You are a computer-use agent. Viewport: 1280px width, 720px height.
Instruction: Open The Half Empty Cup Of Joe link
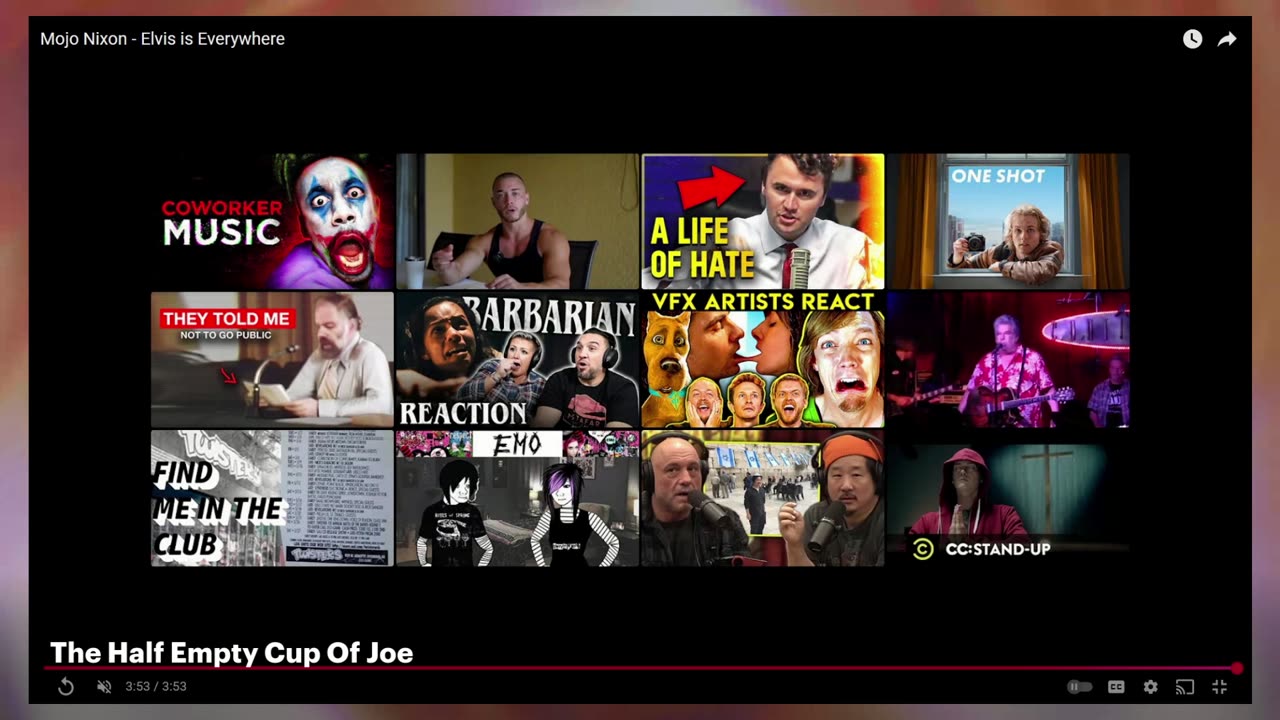tap(231, 653)
